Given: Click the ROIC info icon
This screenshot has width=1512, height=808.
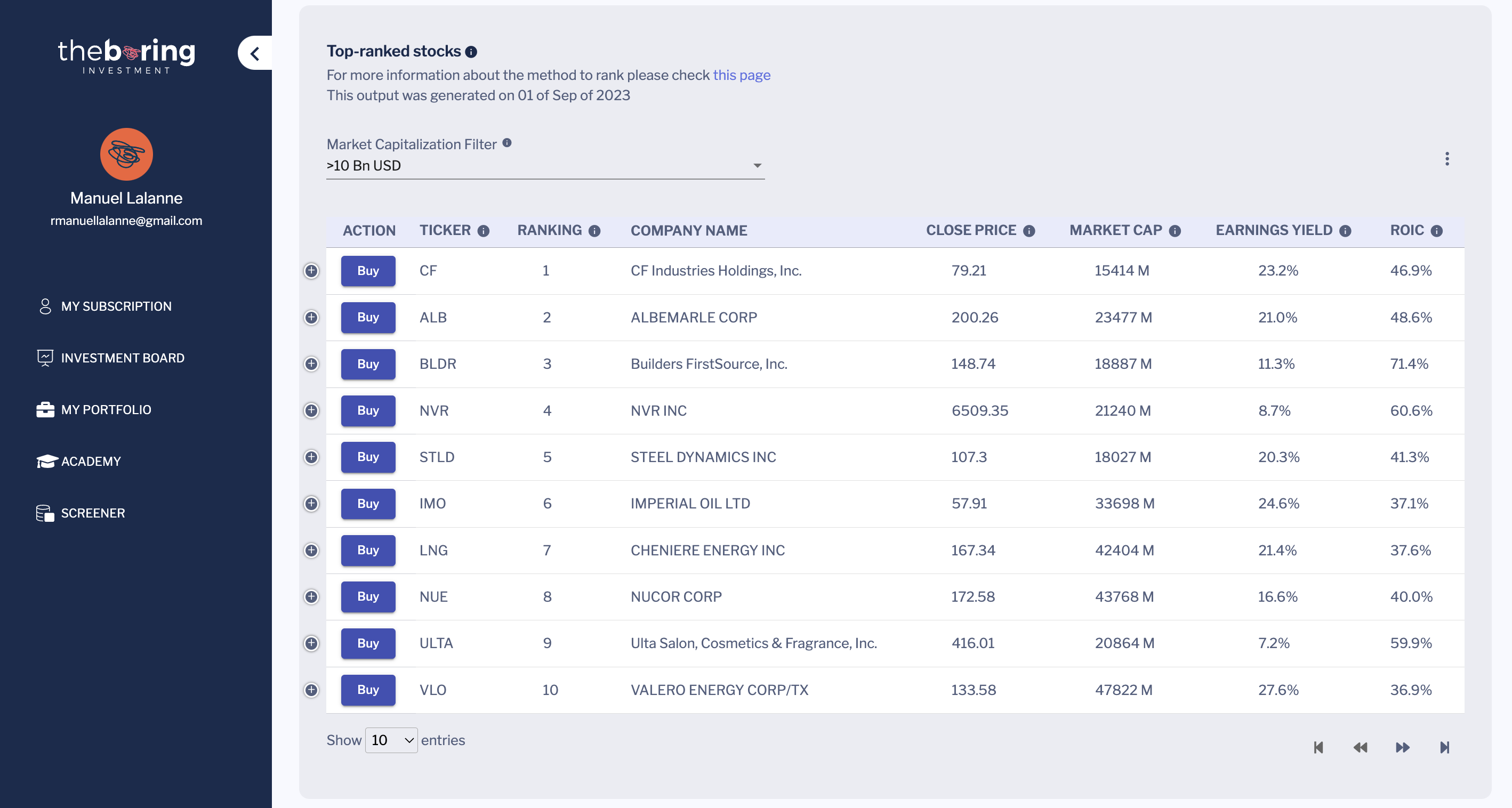Looking at the screenshot, I should pyautogui.click(x=1436, y=231).
